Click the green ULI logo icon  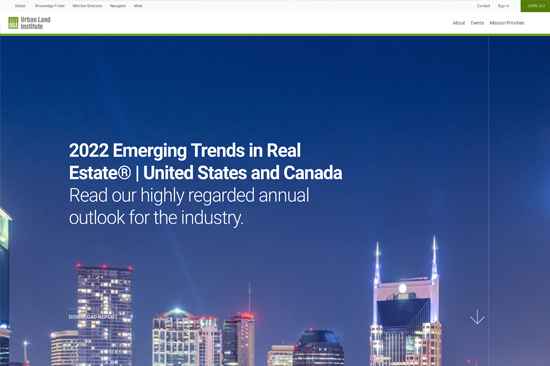click(x=13, y=23)
